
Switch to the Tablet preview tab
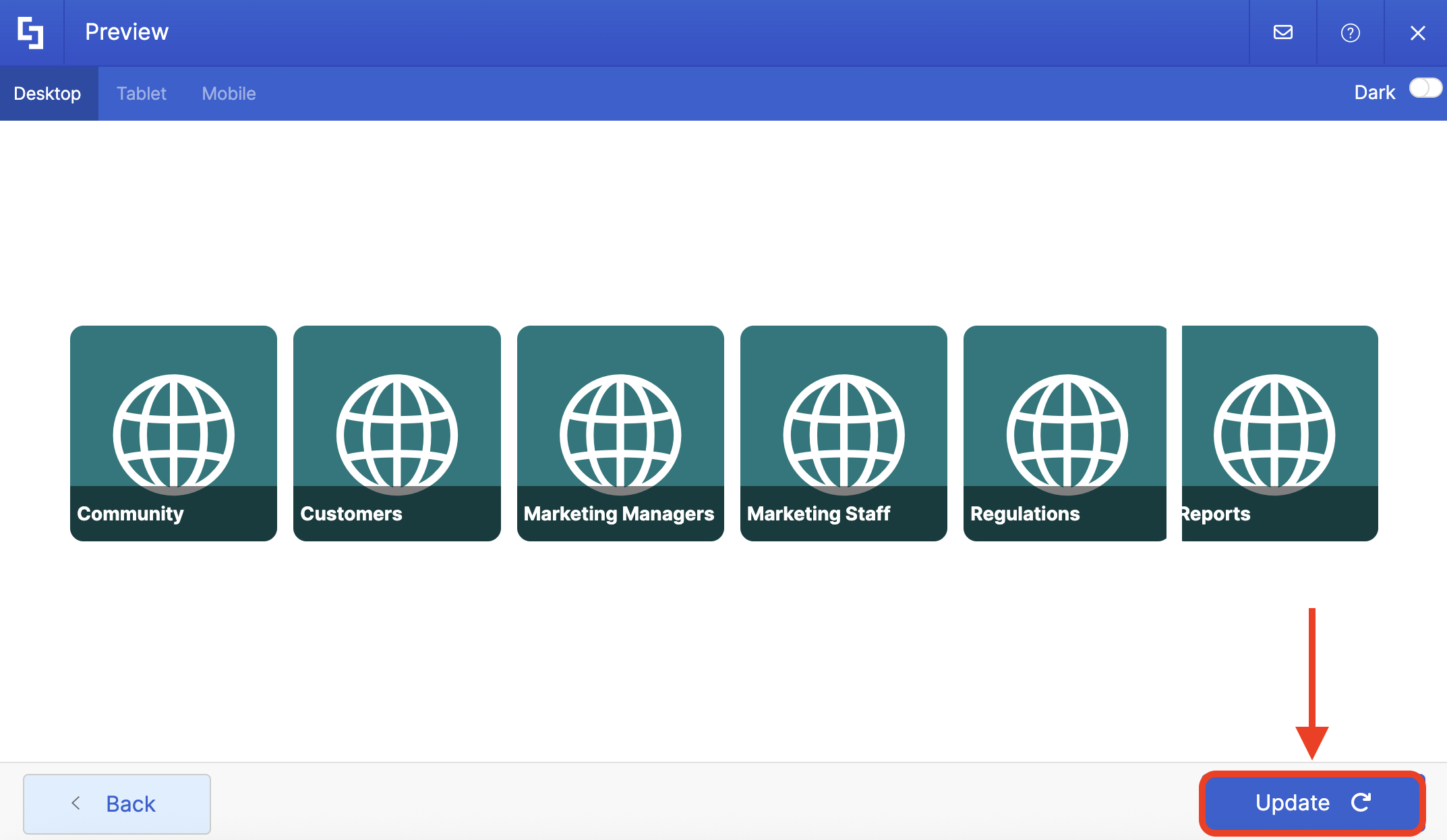(x=141, y=94)
